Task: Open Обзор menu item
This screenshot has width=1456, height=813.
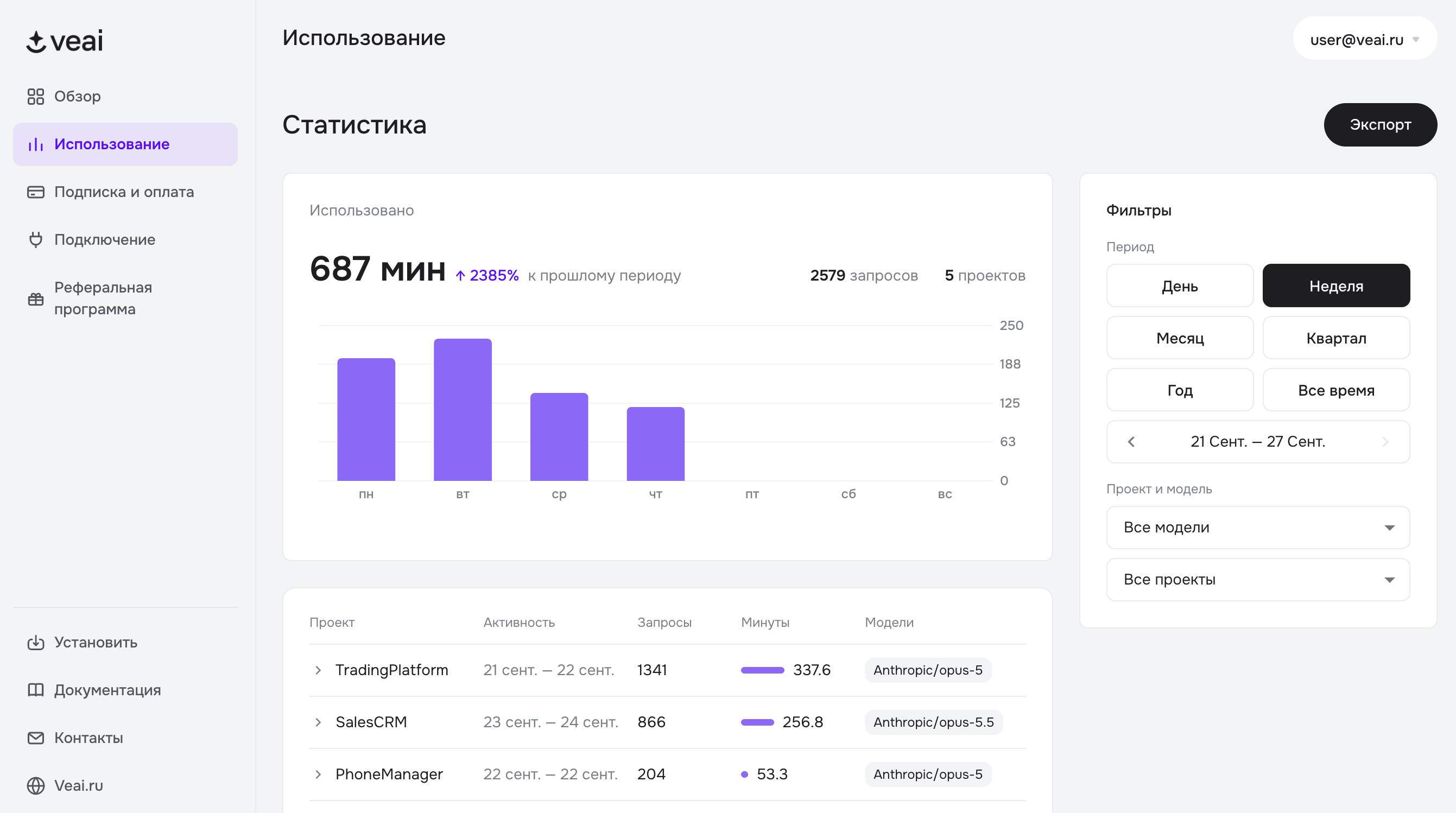Action: (x=125, y=97)
